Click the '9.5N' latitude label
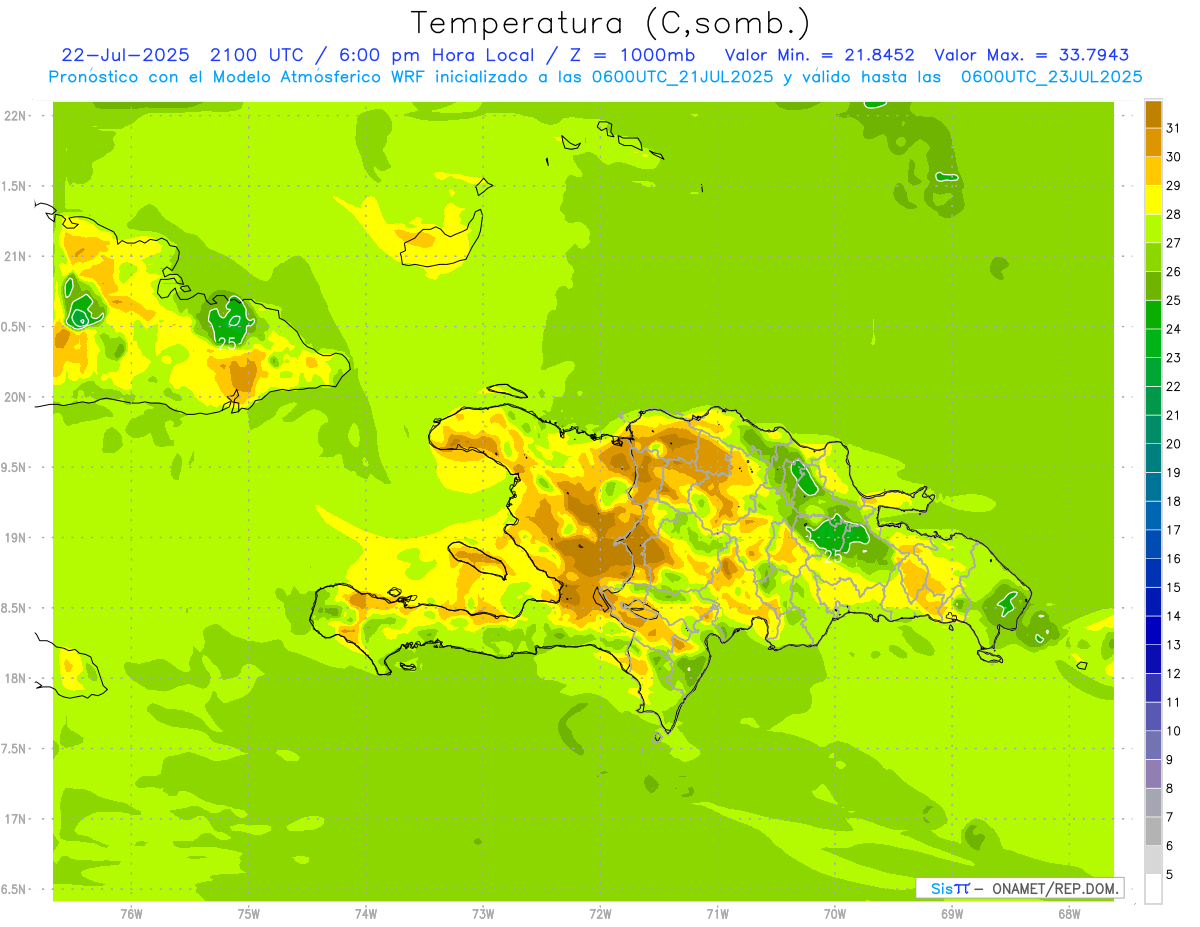Screen dimensions: 1200x927 coord(15,468)
